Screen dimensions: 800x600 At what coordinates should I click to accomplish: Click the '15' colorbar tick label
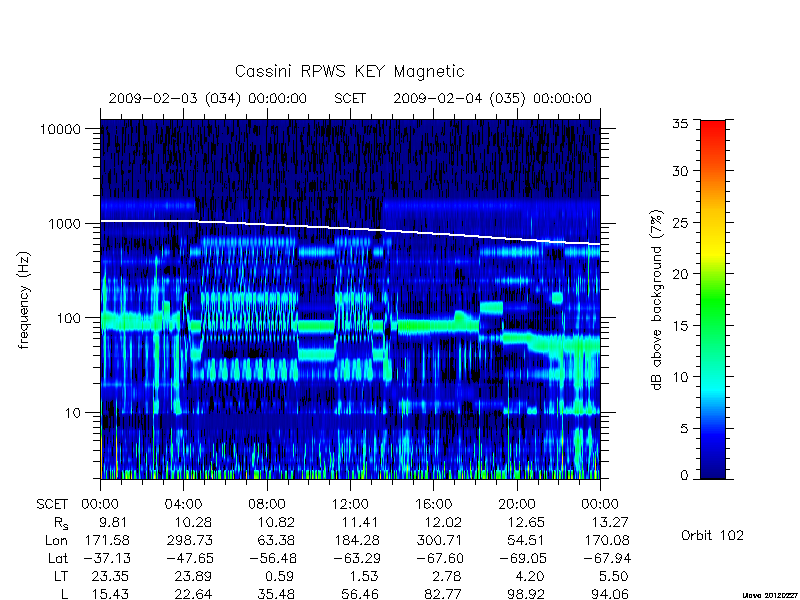680,325
